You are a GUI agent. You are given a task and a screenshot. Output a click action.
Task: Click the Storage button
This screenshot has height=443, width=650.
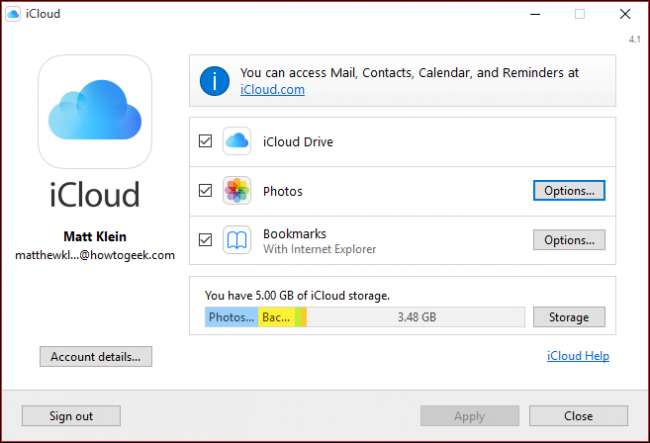click(x=569, y=317)
